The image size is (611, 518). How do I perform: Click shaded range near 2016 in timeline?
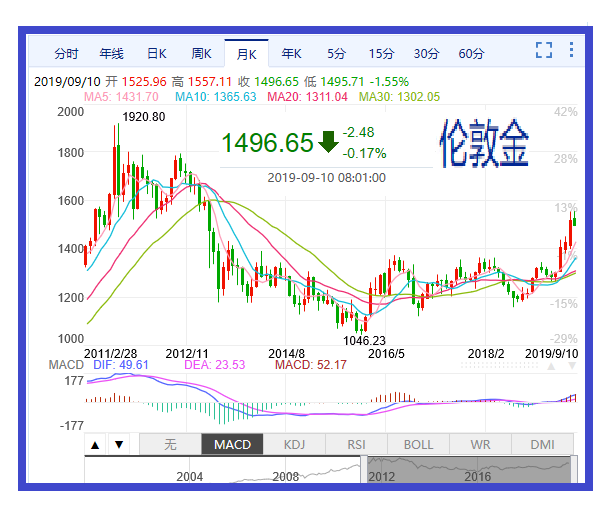(477, 476)
